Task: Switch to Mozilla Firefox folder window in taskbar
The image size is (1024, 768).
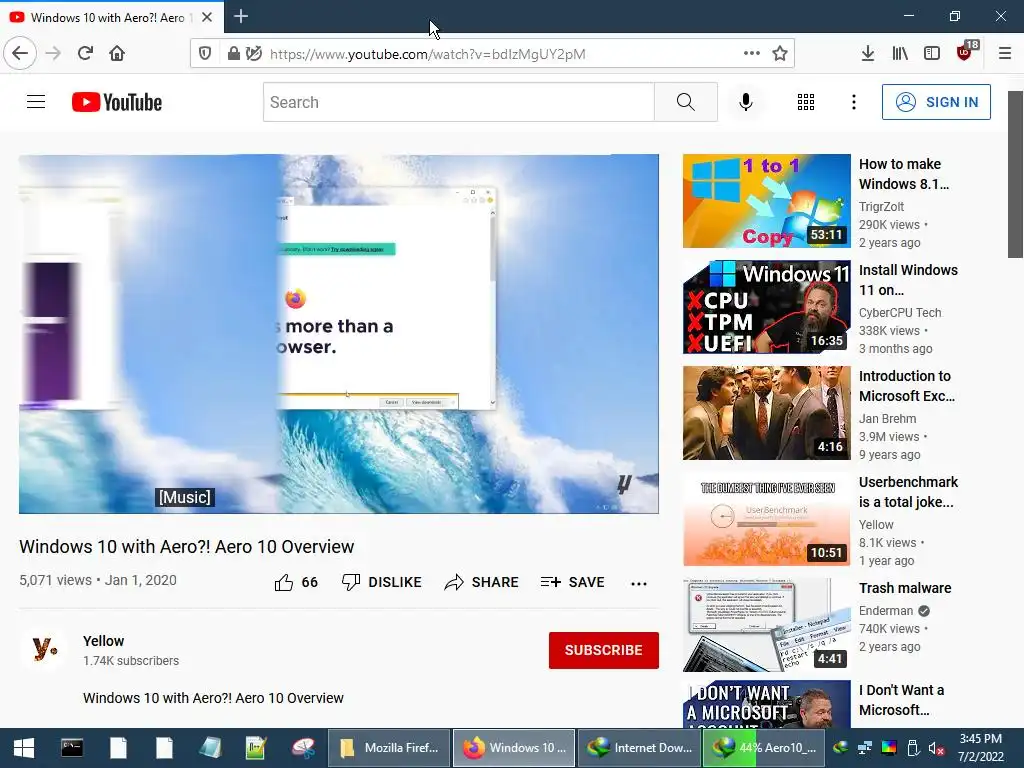Action: pyautogui.click(x=389, y=748)
